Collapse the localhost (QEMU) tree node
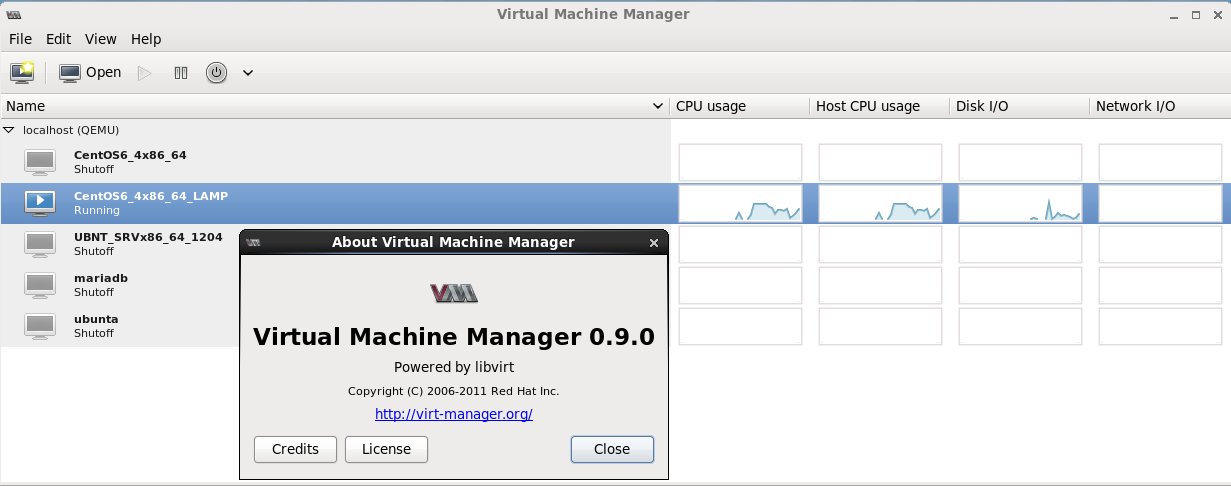1231x486 pixels. point(9,130)
